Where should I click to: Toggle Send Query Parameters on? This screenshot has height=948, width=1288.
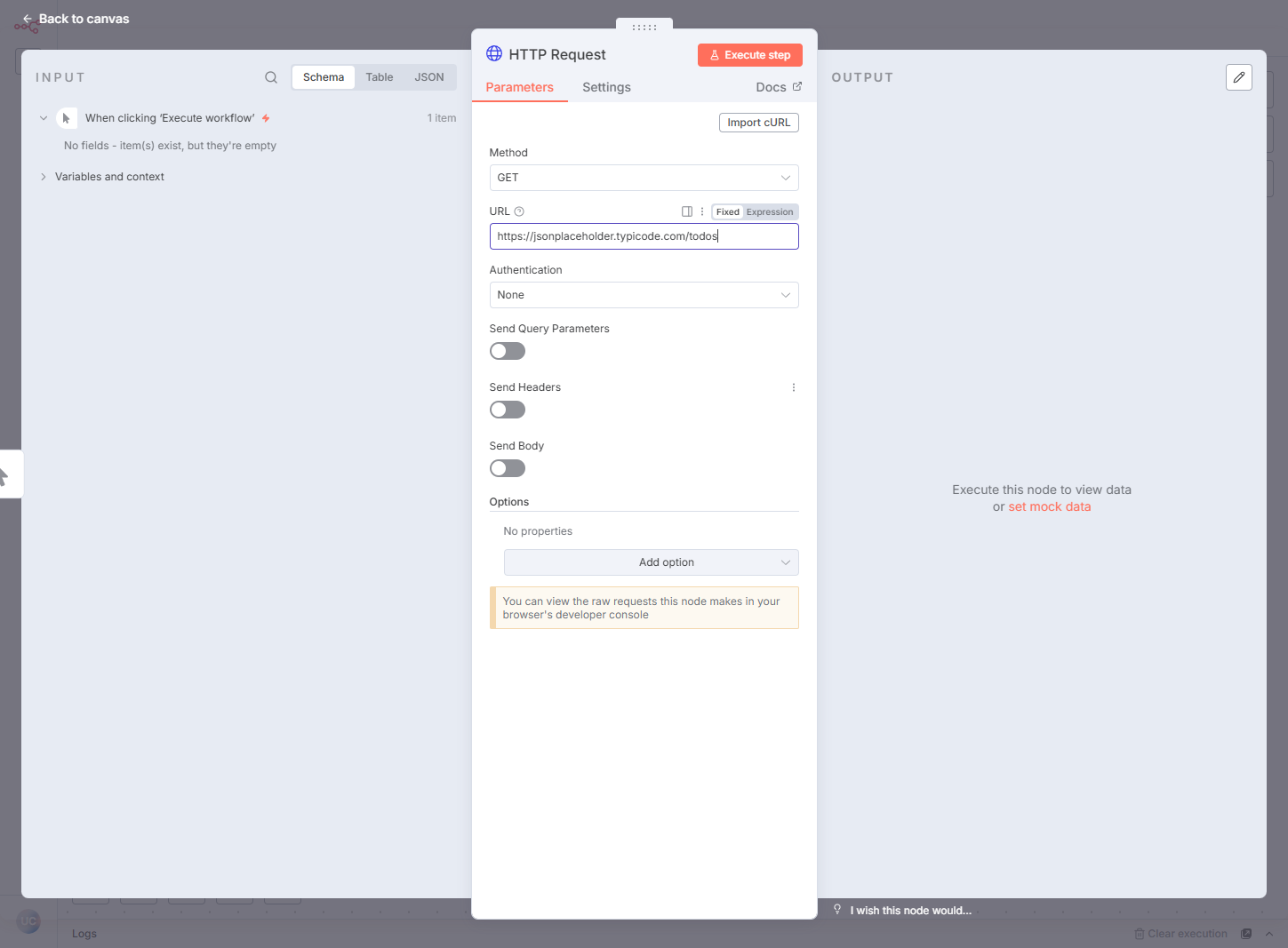[x=508, y=351]
